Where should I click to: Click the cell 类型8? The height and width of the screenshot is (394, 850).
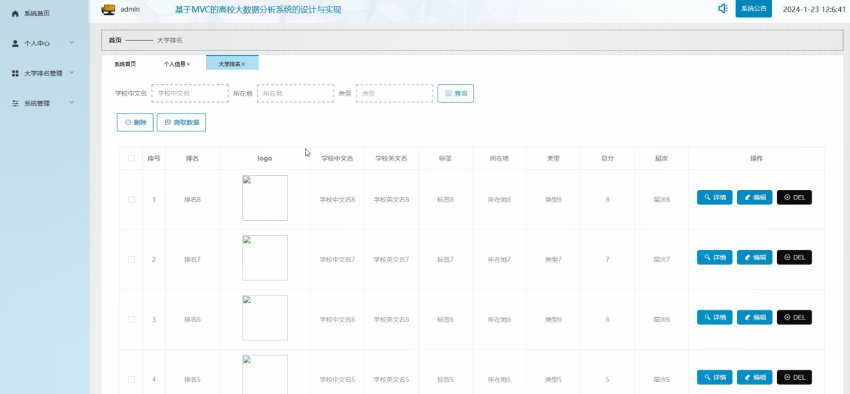point(553,199)
